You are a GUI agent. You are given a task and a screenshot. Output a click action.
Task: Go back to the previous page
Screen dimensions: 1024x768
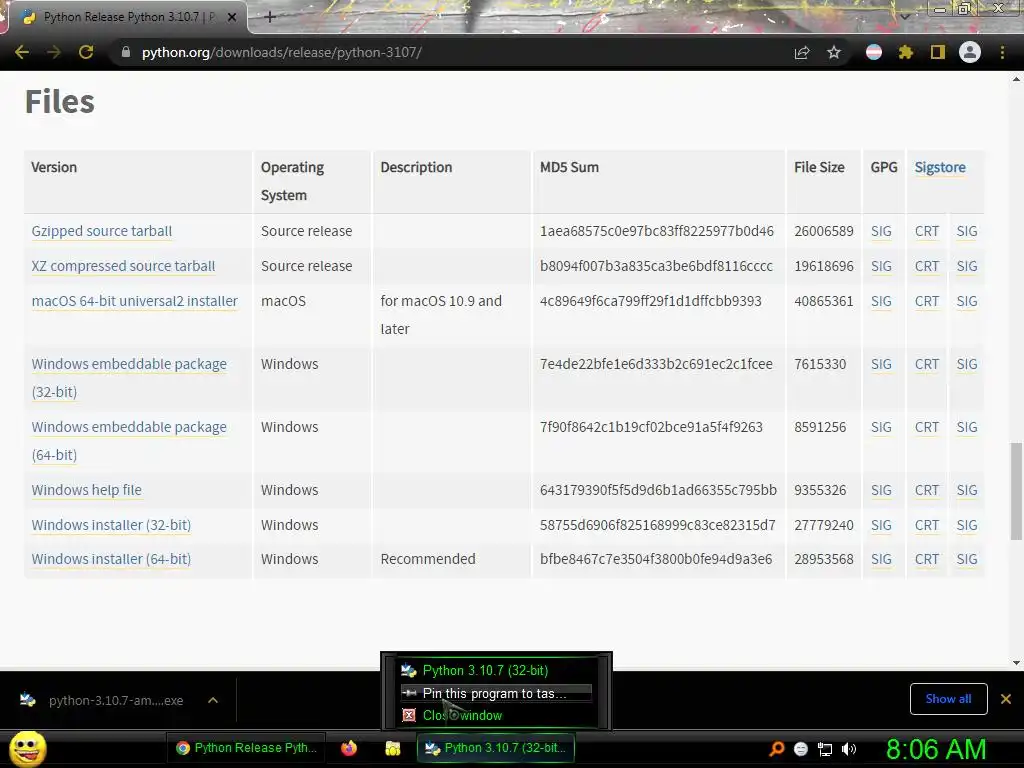[22, 52]
